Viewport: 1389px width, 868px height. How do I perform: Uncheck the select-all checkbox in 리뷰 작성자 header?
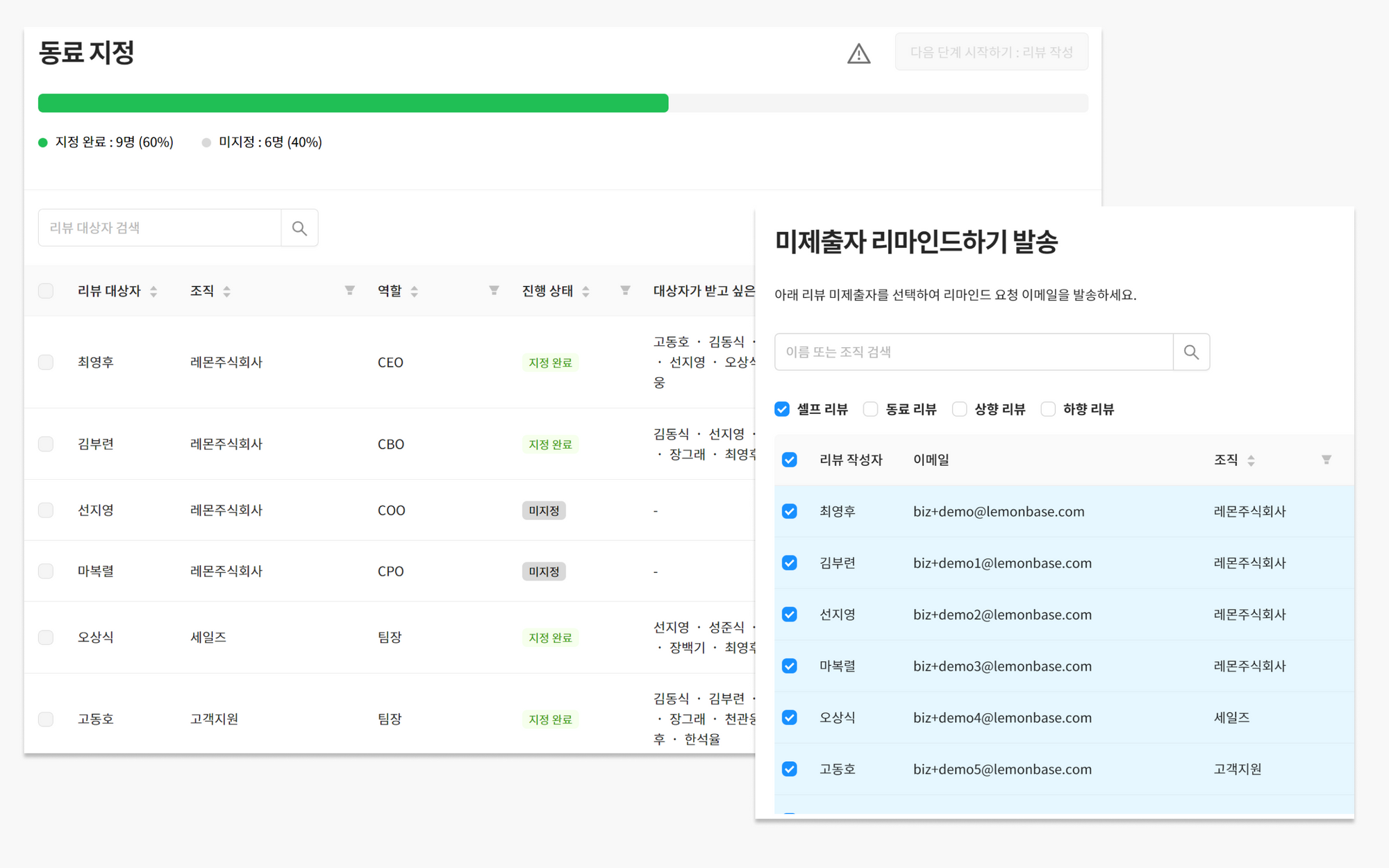pyautogui.click(x=789, y=459)
